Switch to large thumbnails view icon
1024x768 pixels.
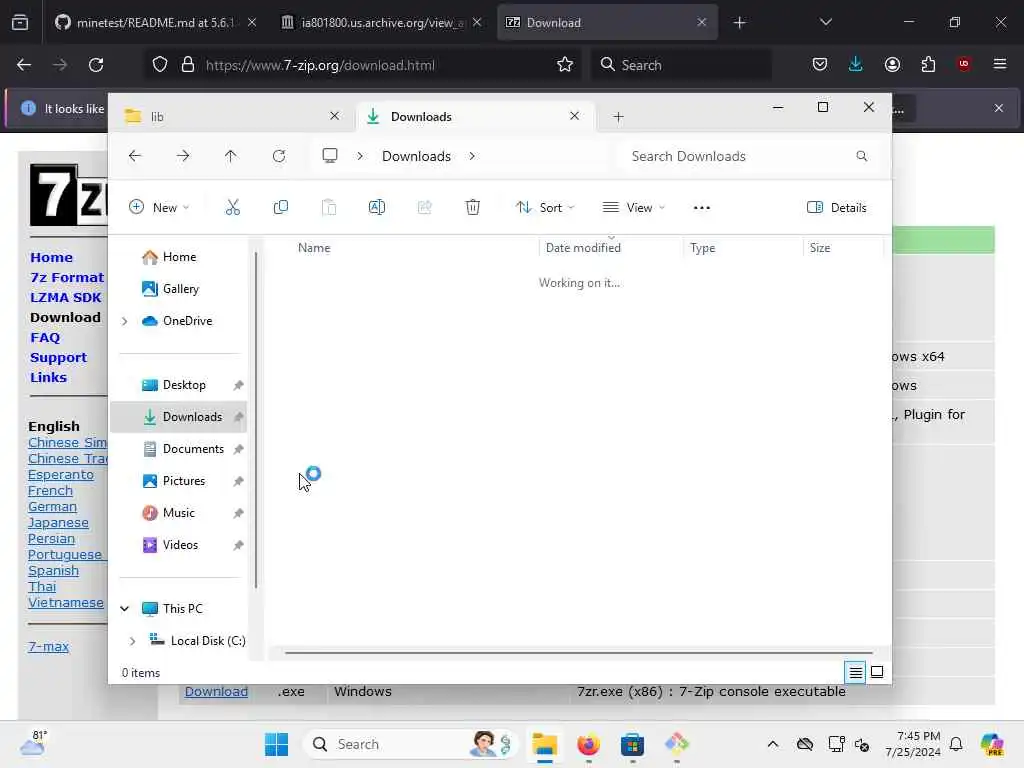click(x=877, y=672)
